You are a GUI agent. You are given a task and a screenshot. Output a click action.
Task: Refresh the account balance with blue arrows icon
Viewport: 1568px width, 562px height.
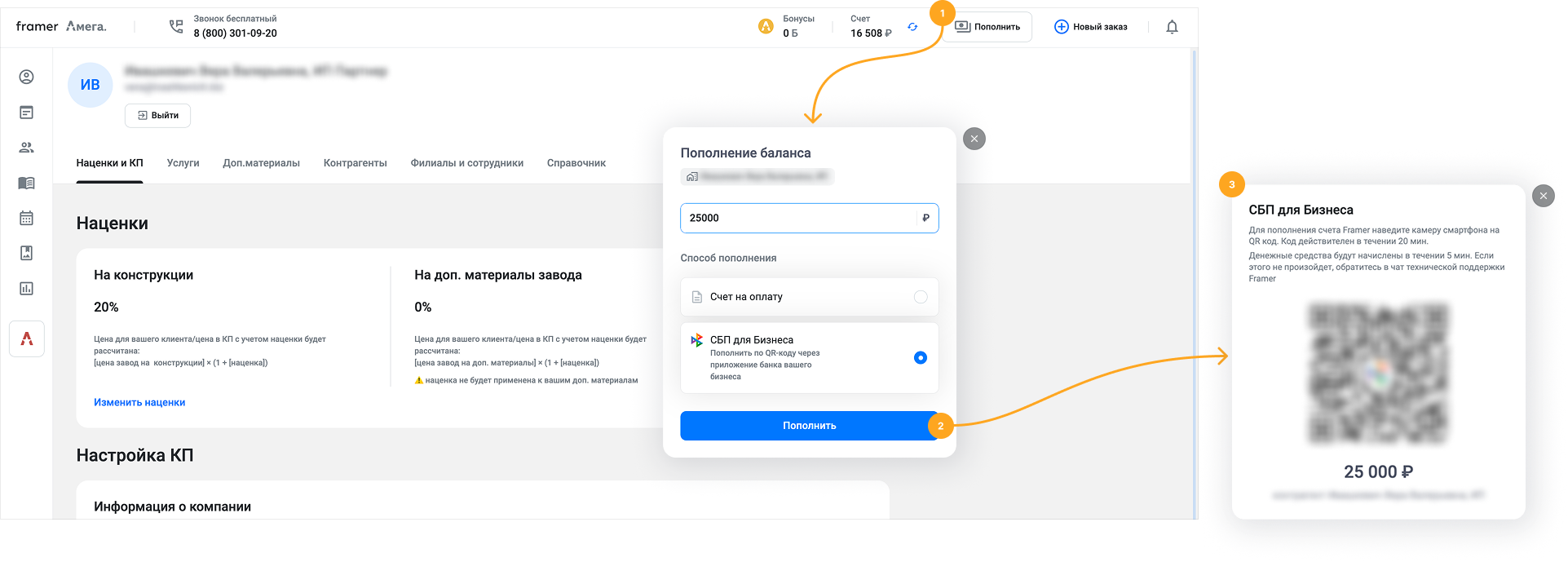pyautogui.click(x=912, y=27)
